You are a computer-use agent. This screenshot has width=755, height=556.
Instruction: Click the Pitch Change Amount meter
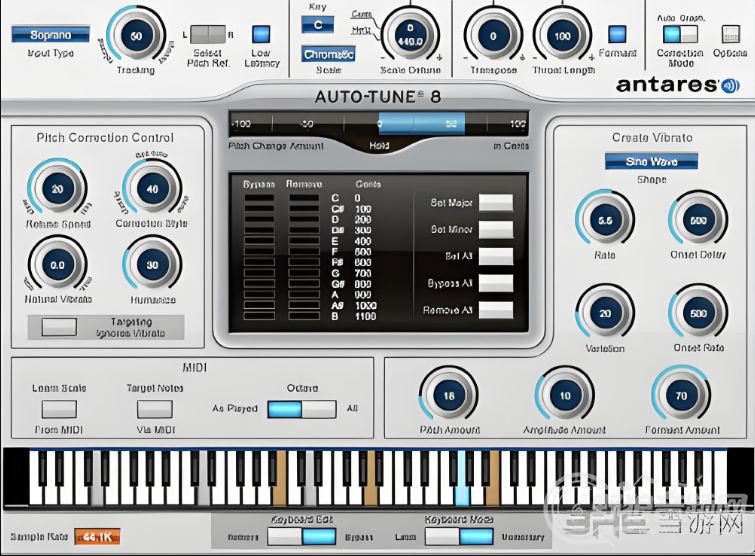point(378,124)
